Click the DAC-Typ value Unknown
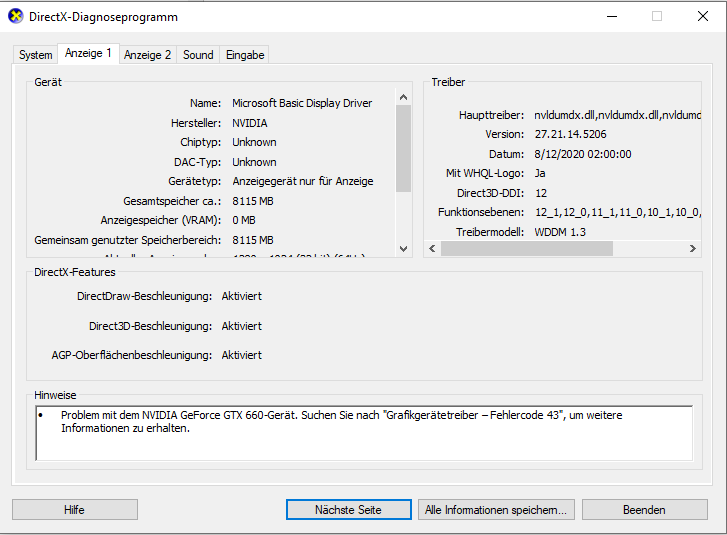Image resolution: width=727 pixels, height=535 pixels. (254, 162)
